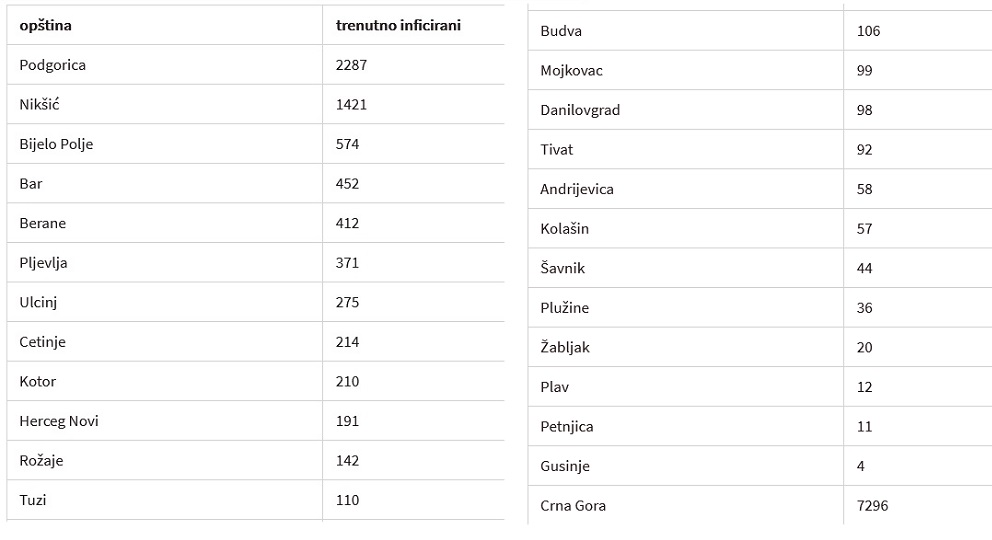The width and height of the screenshot is (992, 540).
Task: Select the Crna Gora total row
Action: (760, 506)
